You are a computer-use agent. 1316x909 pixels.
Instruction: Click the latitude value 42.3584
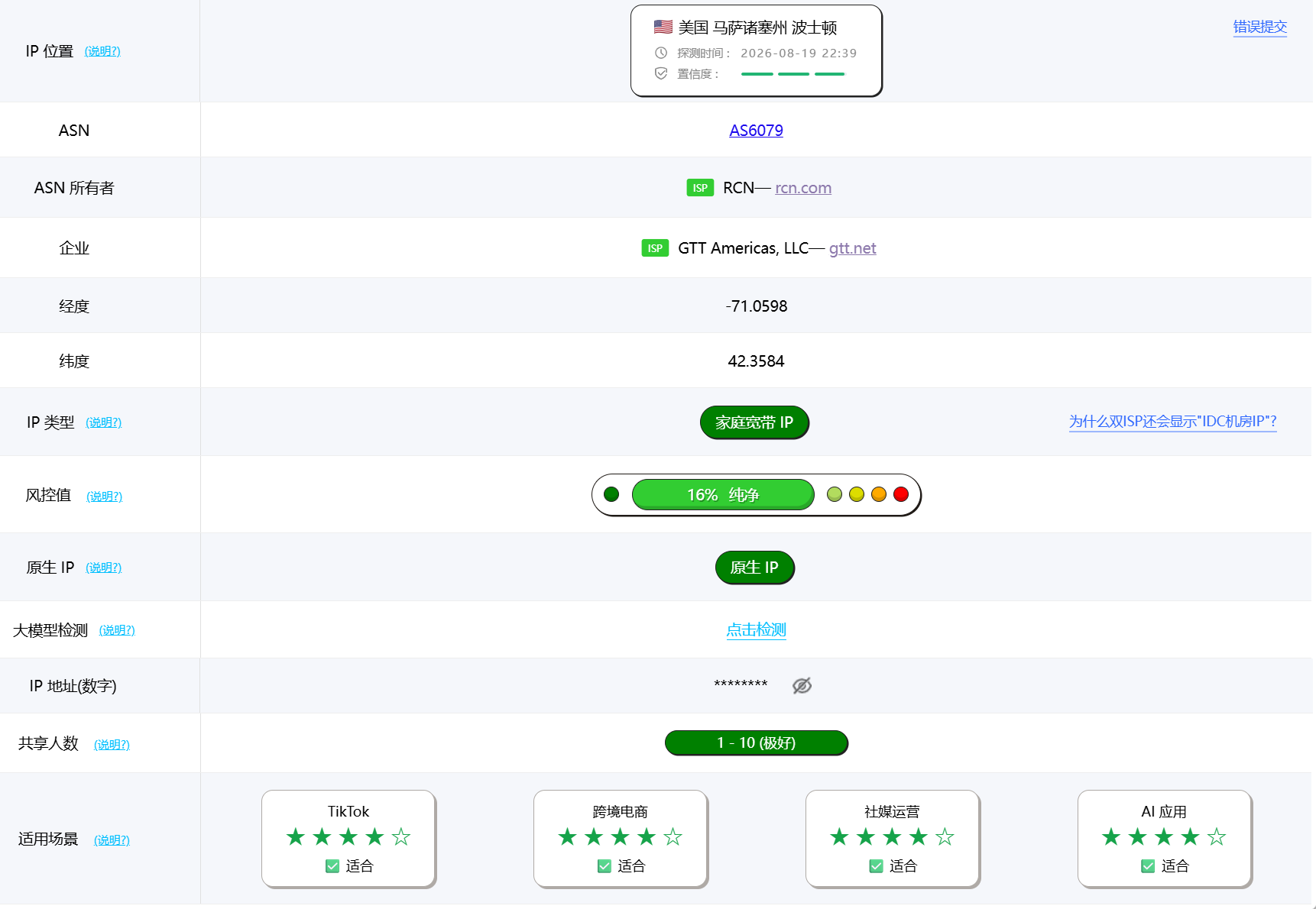[x=756, y=361]
